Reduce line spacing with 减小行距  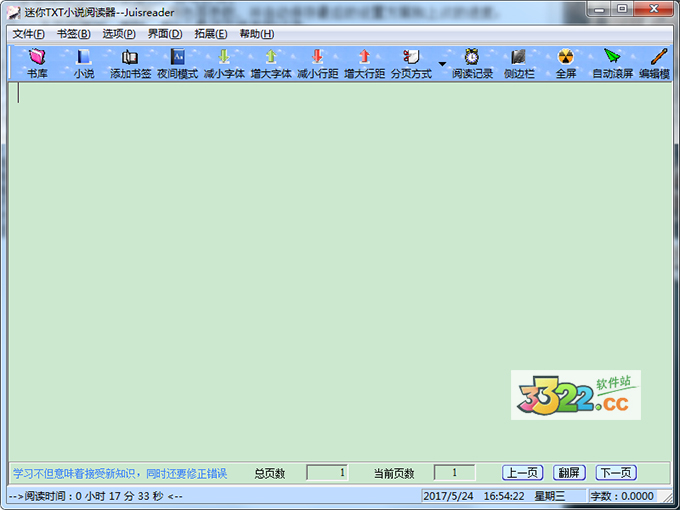(318, 63)
